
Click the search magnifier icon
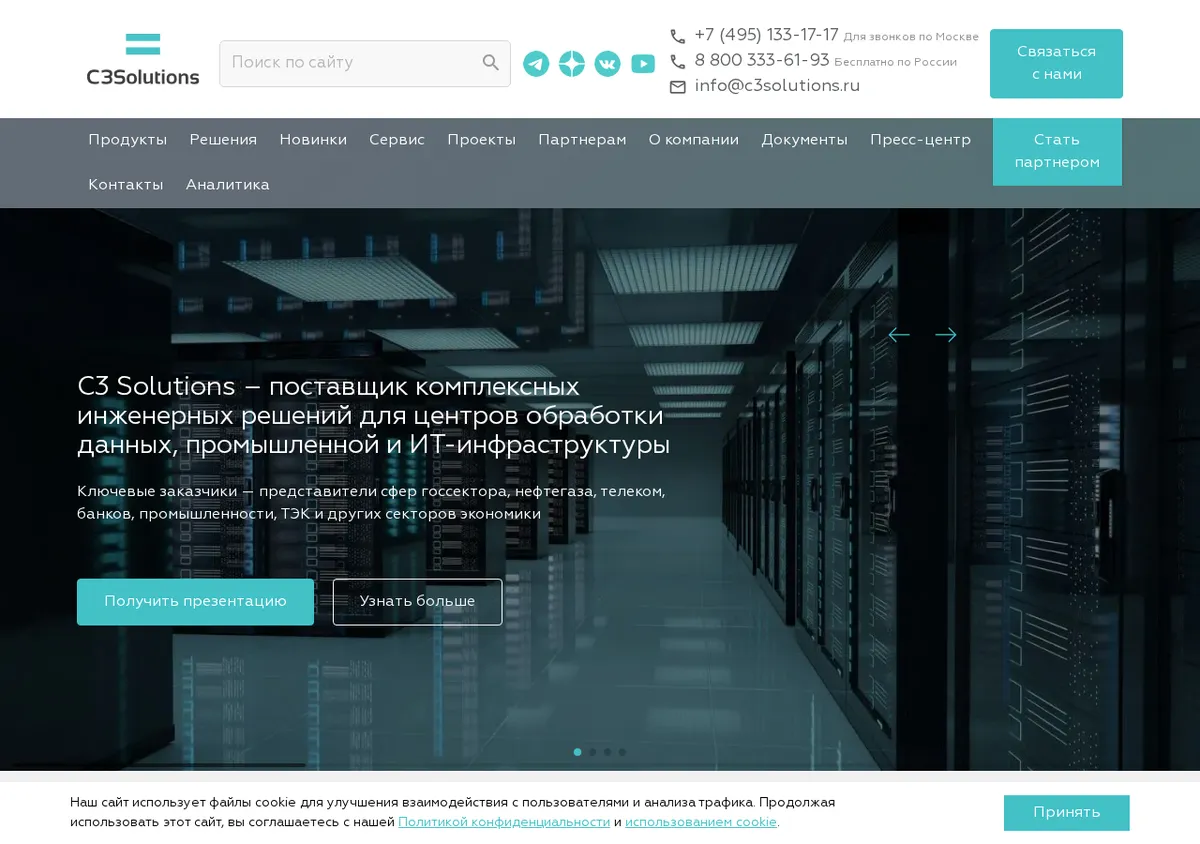tap(490, 63)
